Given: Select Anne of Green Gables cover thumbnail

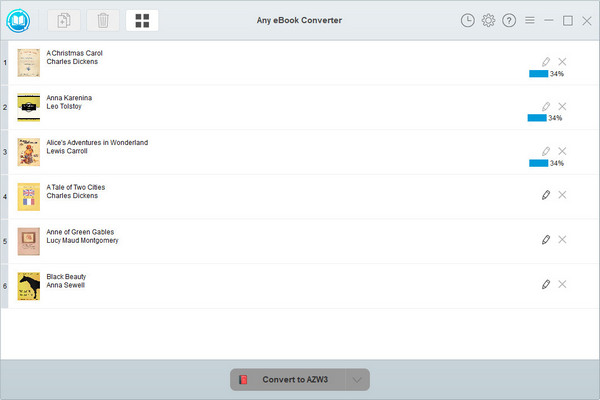Looking at the screenshot, I should tap(29, 242).
